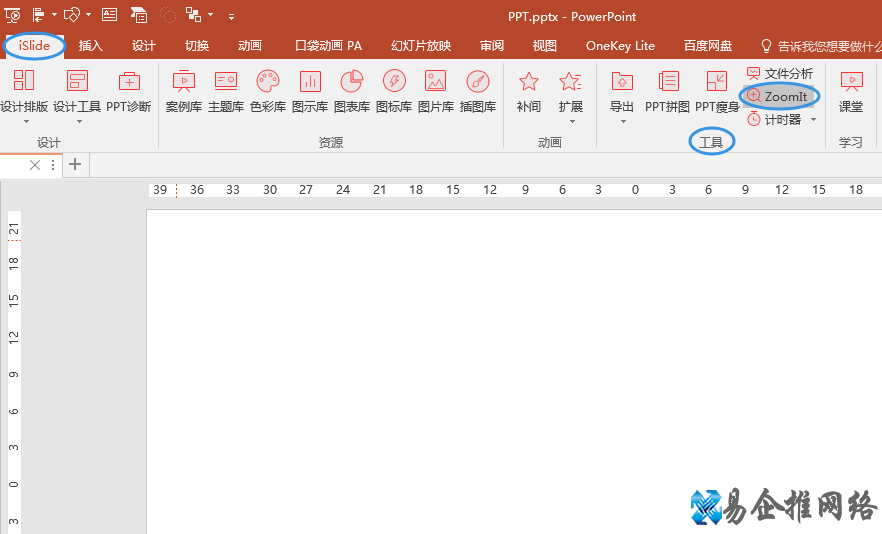Viewport: 882px width, 534px height.
Task: Open the 图示库 diagram library
Action: click(x=310, y=91)
